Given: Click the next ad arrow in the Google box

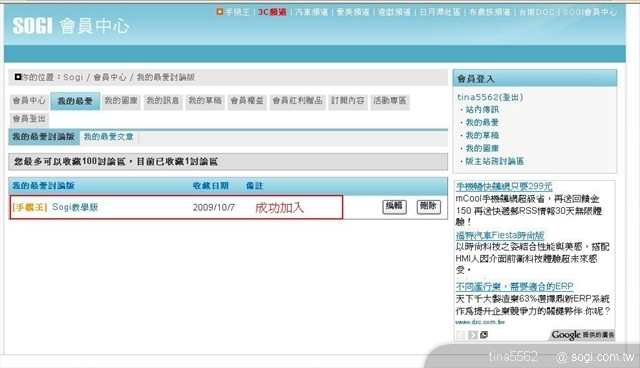Looking at the screenshot, I should coord(473,335).
